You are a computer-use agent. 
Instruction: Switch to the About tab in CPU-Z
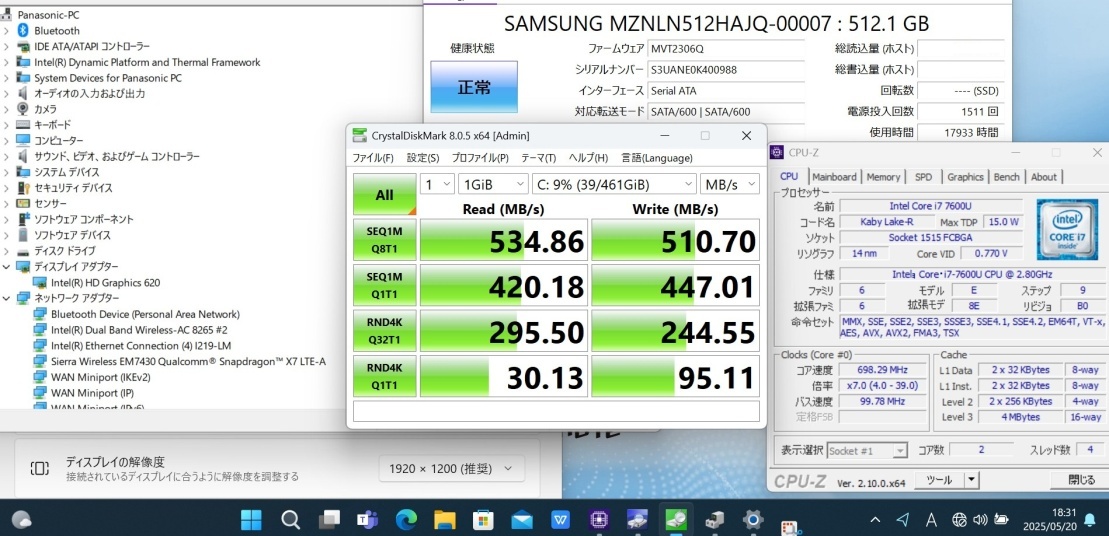[1044, 177]
